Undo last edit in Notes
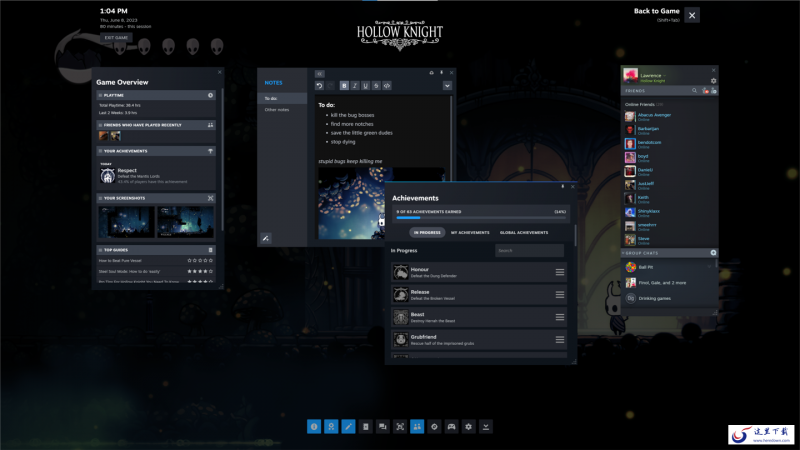 pyautogui.click(x=319, y=86)
